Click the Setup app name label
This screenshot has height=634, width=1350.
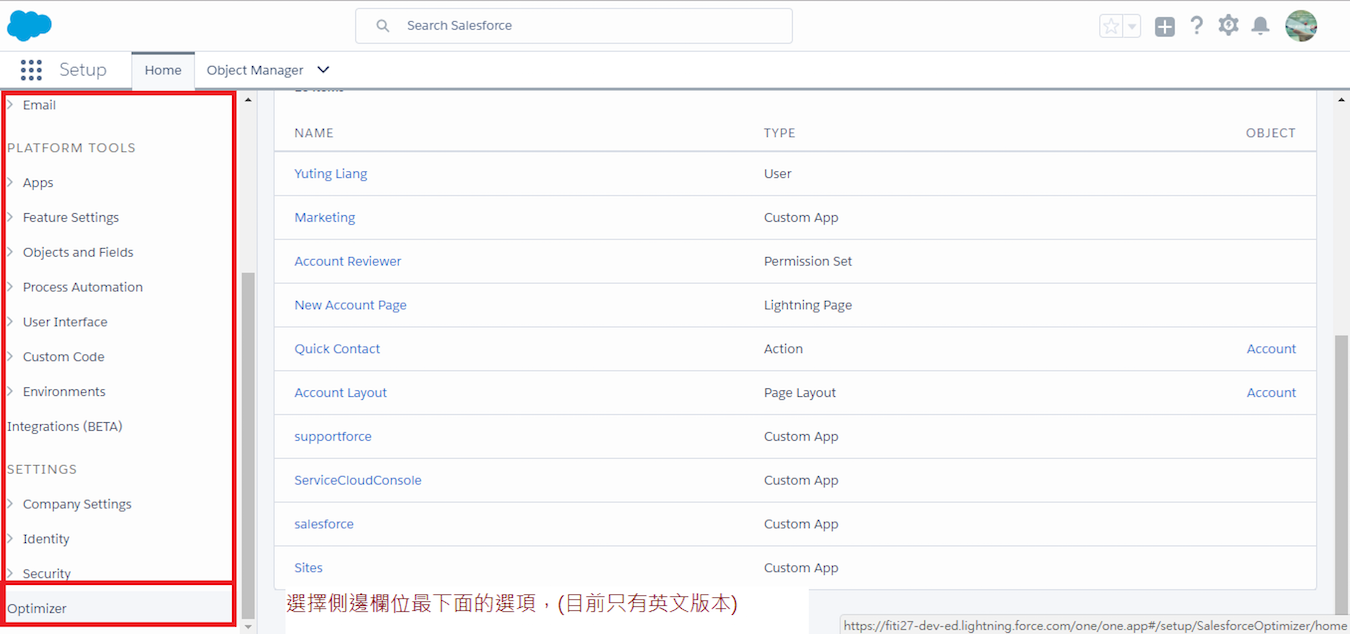(83, 70)
